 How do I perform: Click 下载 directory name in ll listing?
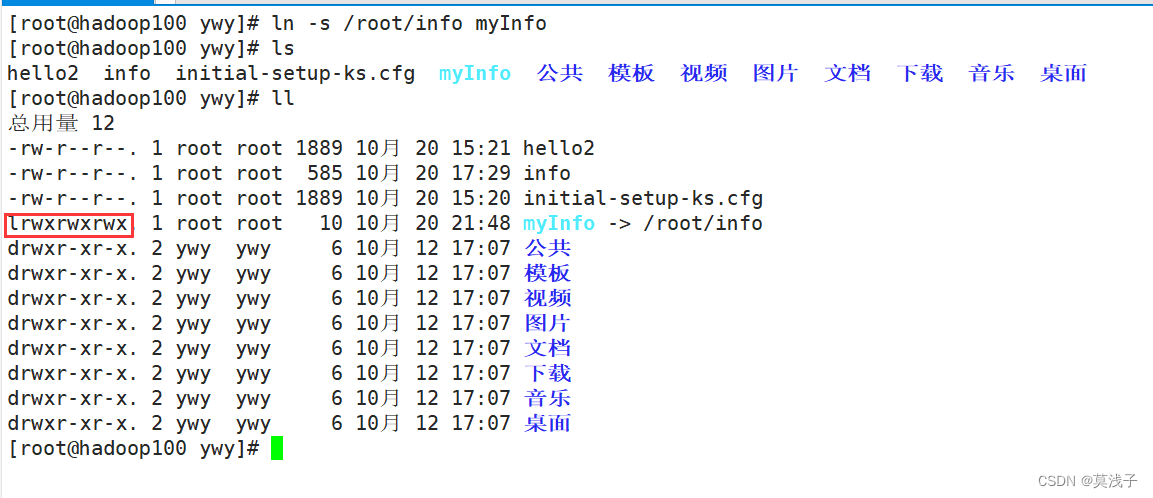tap(548, 373)
